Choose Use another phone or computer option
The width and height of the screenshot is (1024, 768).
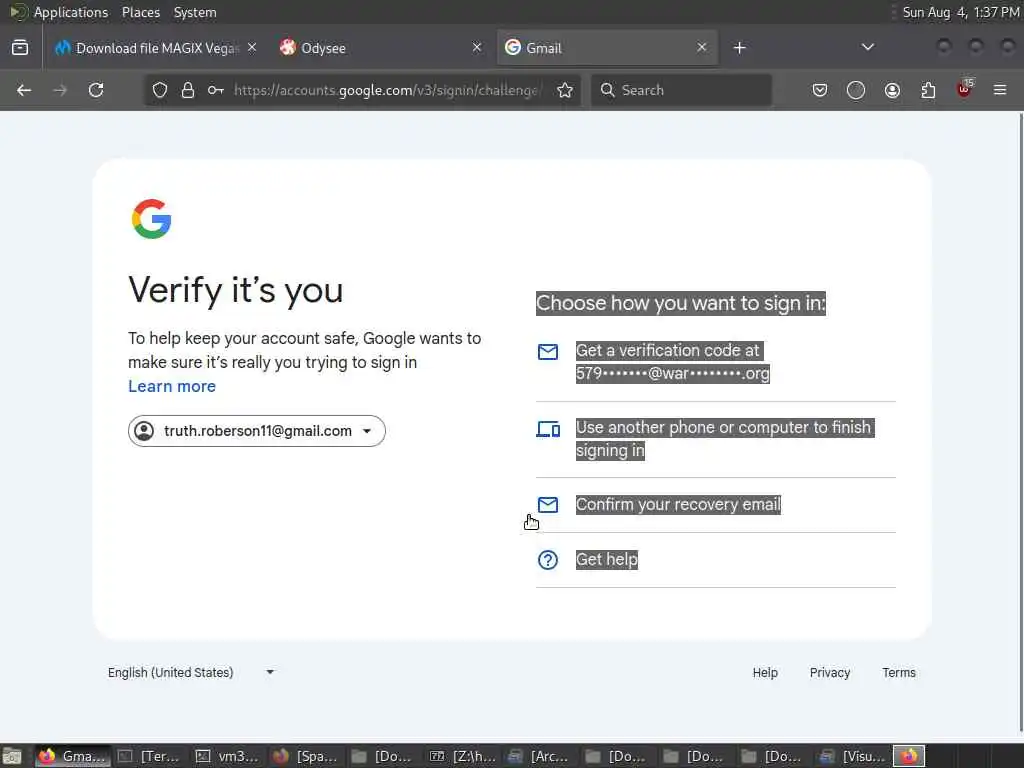(716, 440)
